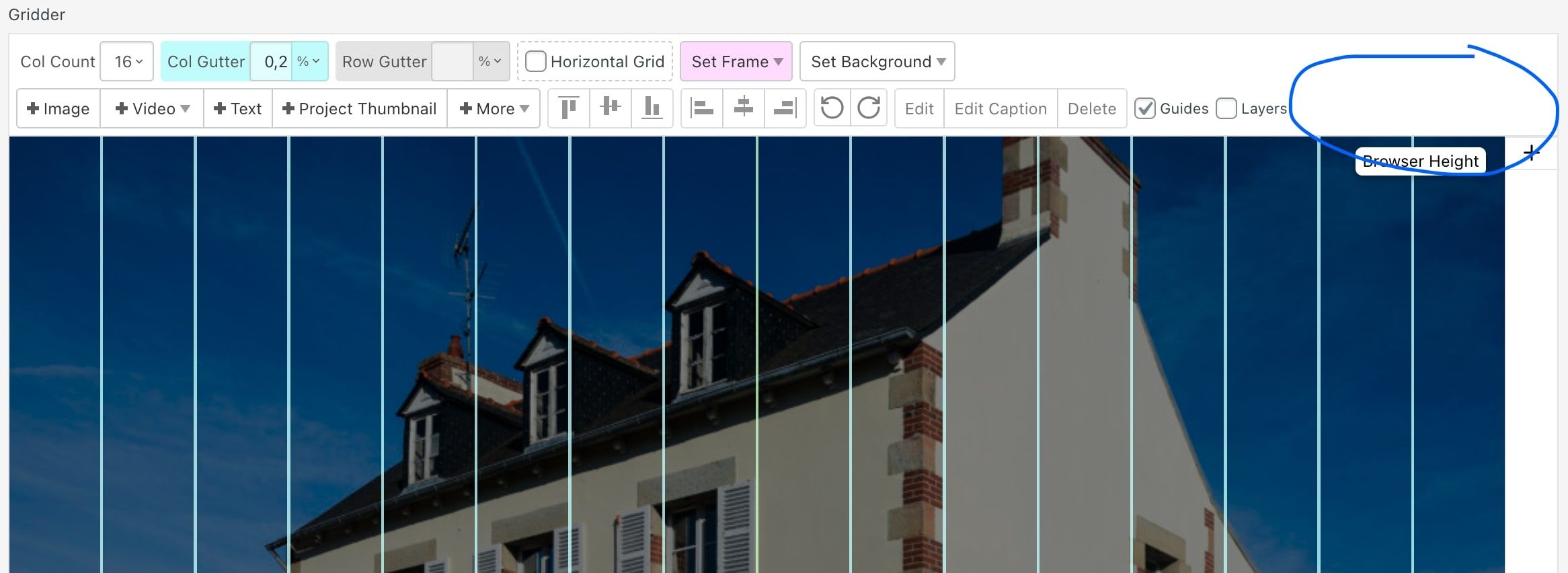This screenshot has height=573, width=1568.
Task: Add a Project Thumbnail
Action: click(360, 108)
